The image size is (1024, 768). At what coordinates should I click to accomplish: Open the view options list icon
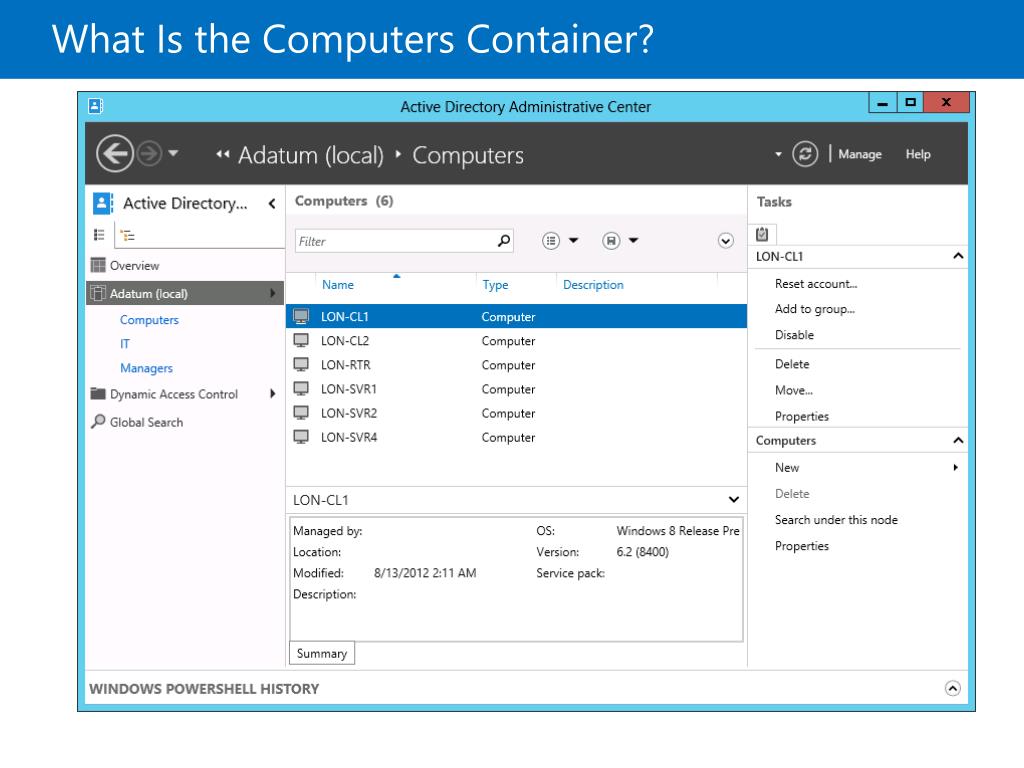tap(551, 241)
